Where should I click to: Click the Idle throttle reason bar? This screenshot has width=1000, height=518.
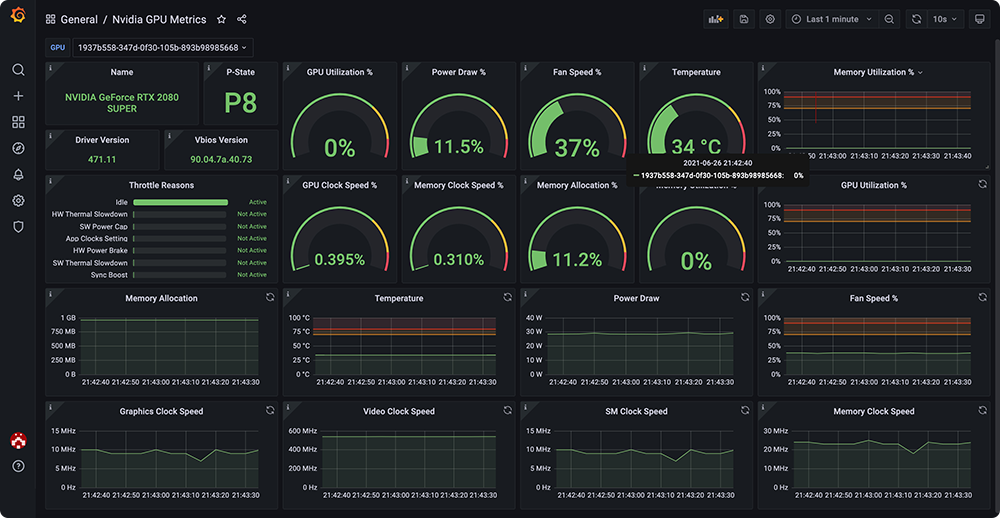point(180,202)
